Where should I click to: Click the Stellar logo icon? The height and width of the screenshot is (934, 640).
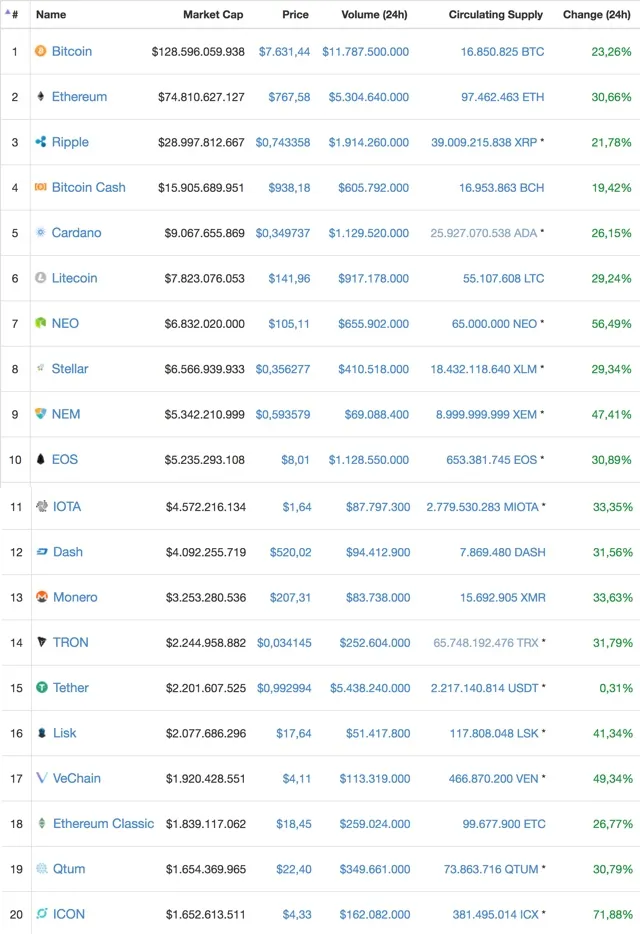41,368
